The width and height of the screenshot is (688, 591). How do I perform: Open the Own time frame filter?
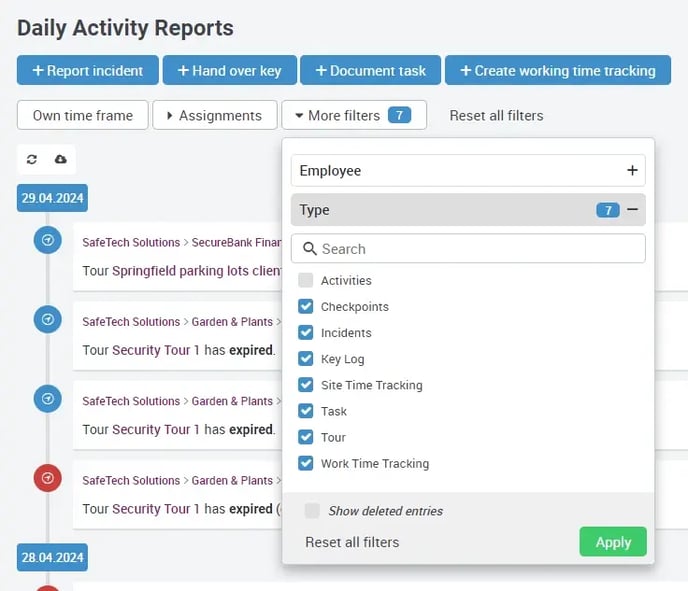[x=82, y=115]
